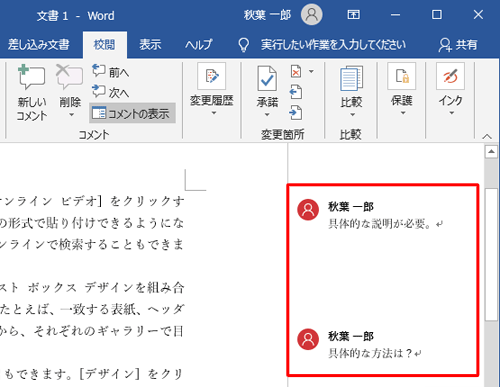This screenshot has height=387, width=500.
Task: Click text line ending with ギャラリーで目
Action: click(92, 331)
